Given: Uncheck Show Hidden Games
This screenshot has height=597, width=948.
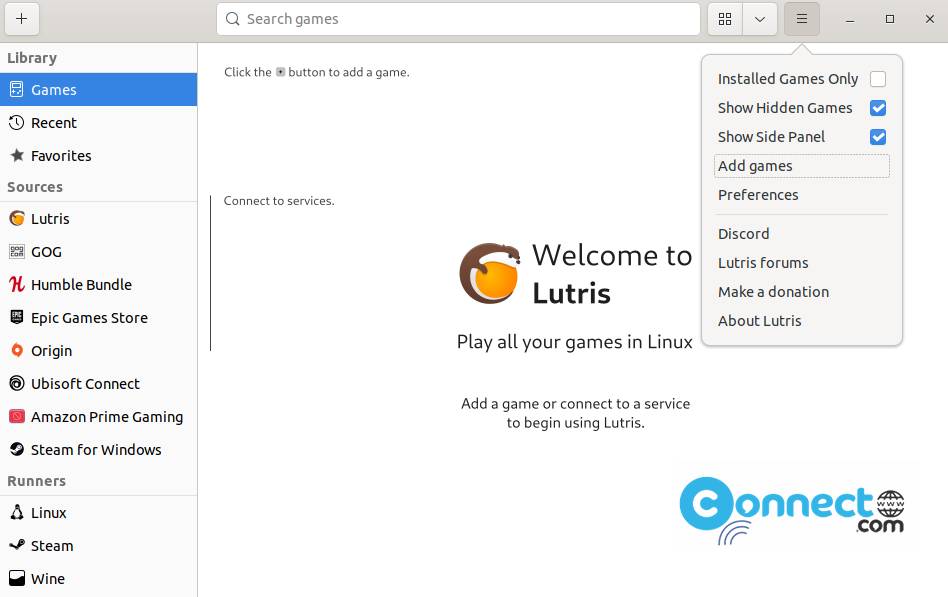Looking at the screenshot, I should [x=878, y=108].
